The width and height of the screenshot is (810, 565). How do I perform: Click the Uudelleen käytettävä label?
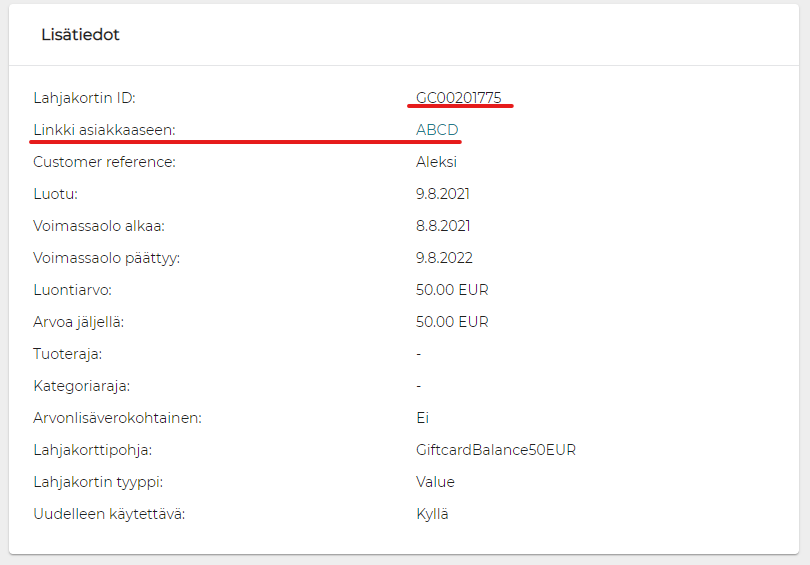[109, 514]
